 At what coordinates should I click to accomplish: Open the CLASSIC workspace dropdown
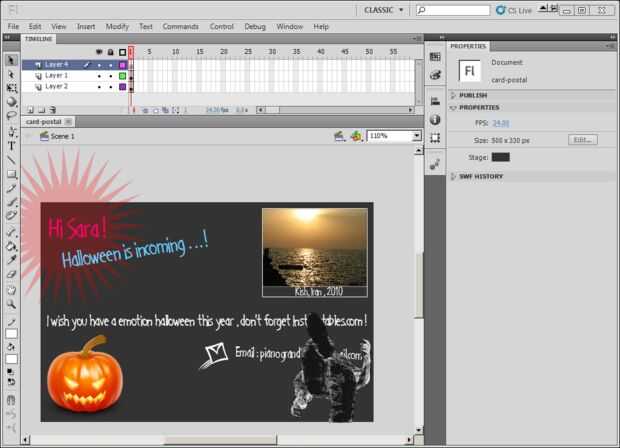click(383, 10)
